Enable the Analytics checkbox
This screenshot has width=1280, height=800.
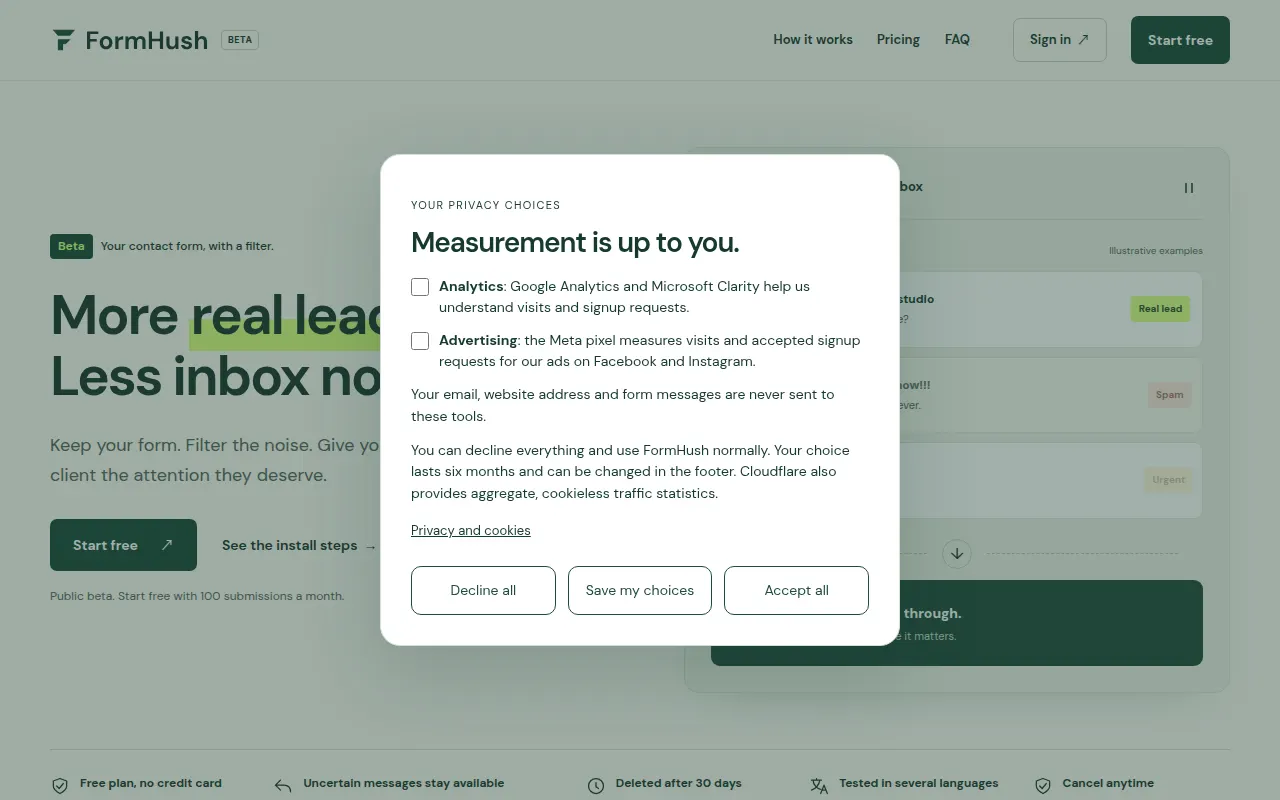[420, 287]
